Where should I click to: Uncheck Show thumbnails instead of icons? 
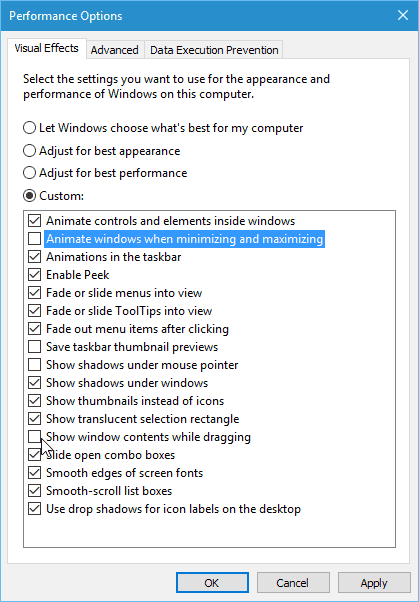(x=35, y=401)
